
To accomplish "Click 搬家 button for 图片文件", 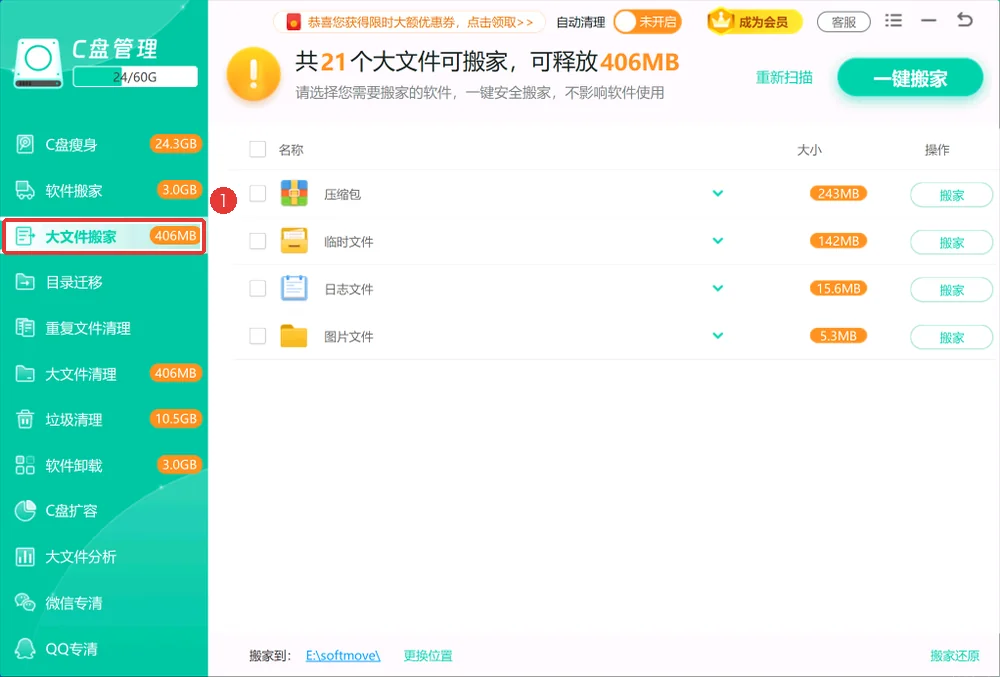I will (952, 337).
